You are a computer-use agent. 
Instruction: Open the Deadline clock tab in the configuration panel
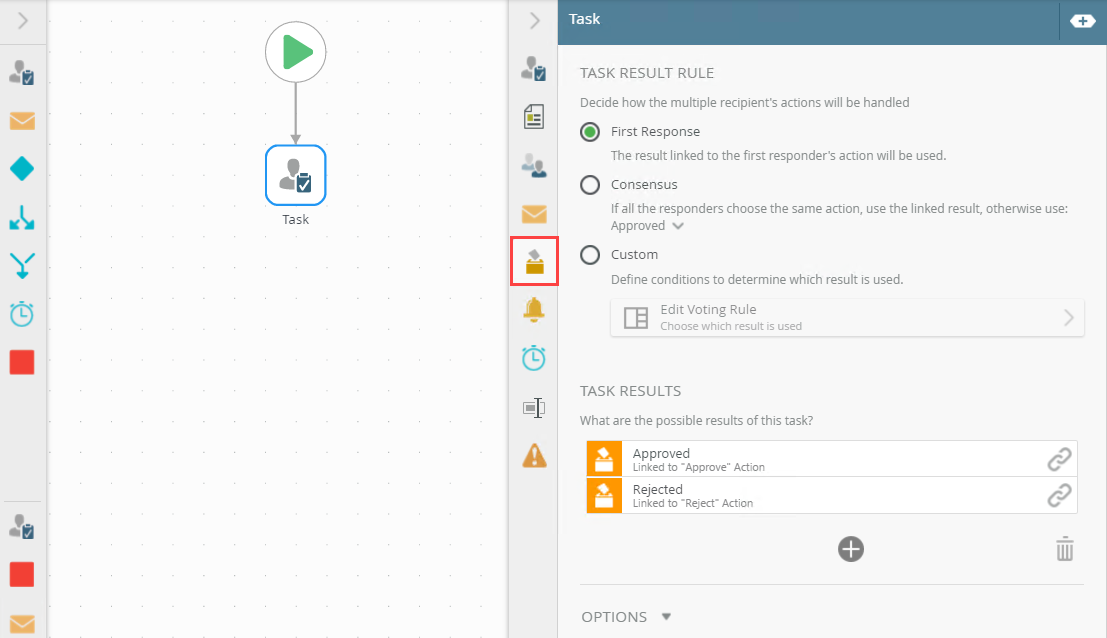coord(534,358)
